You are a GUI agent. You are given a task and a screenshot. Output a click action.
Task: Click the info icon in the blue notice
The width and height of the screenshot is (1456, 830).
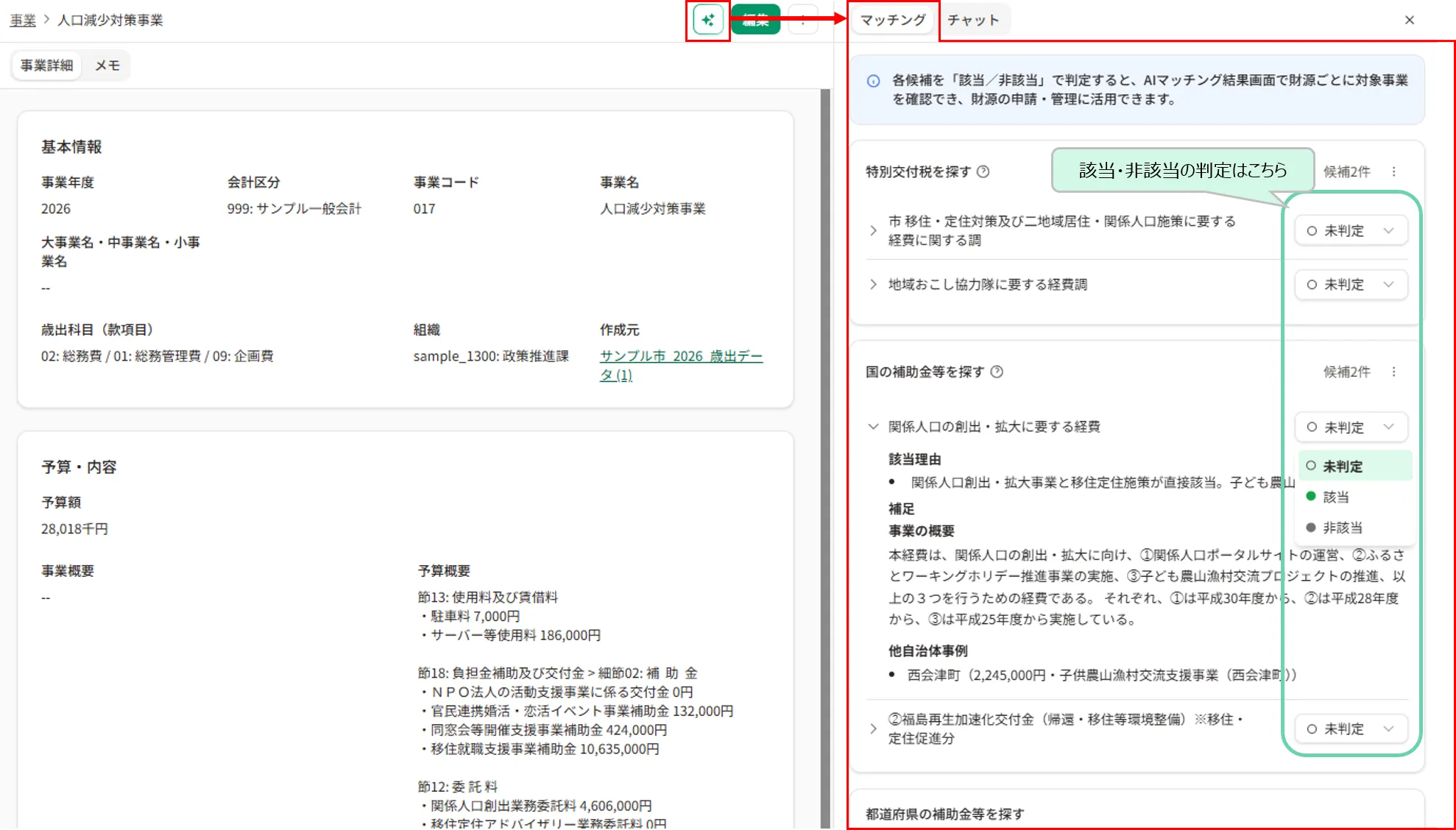(x=873, y=81)
